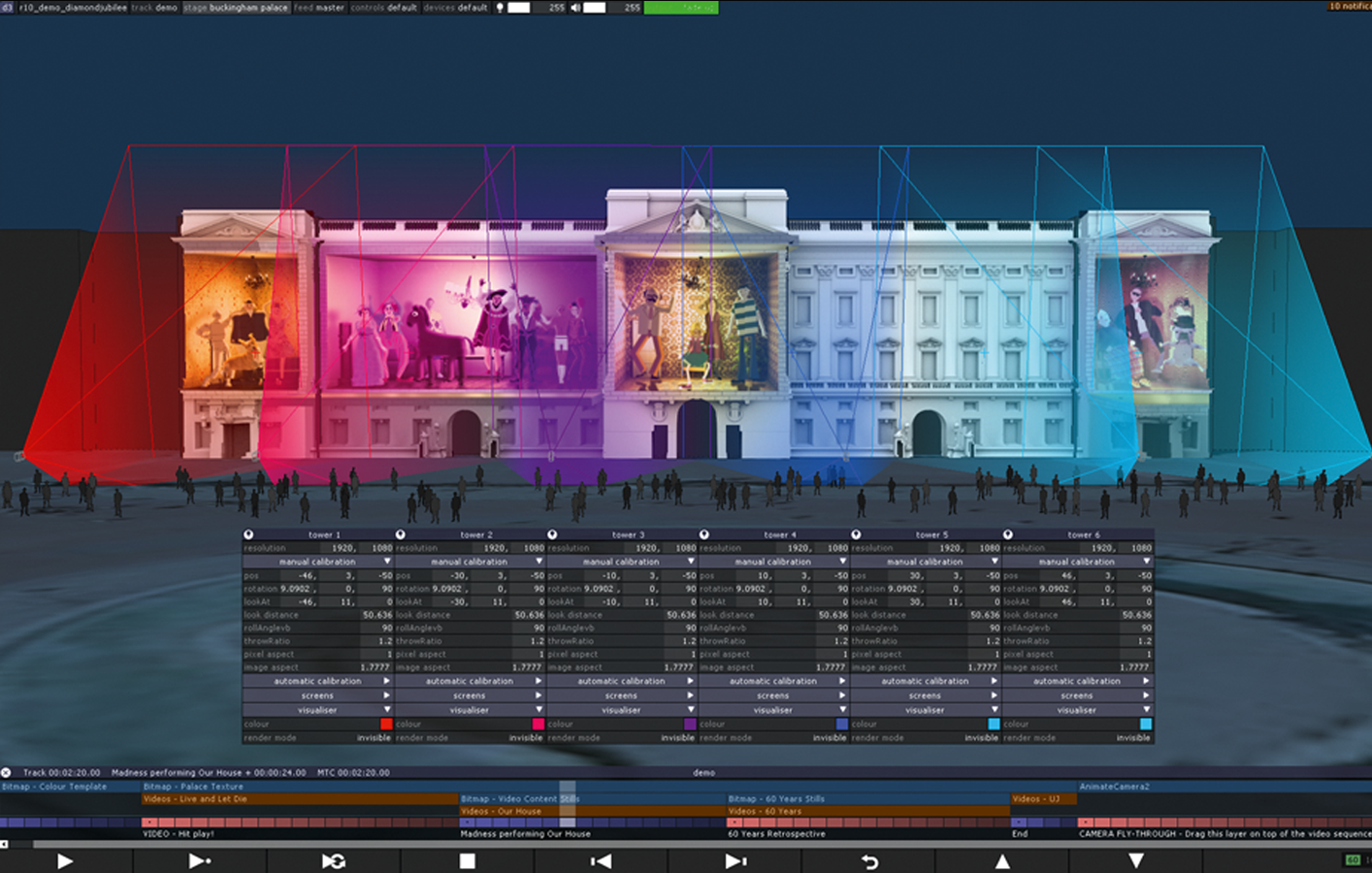
Task: Open the feed master menu
Action: (319, 7)
